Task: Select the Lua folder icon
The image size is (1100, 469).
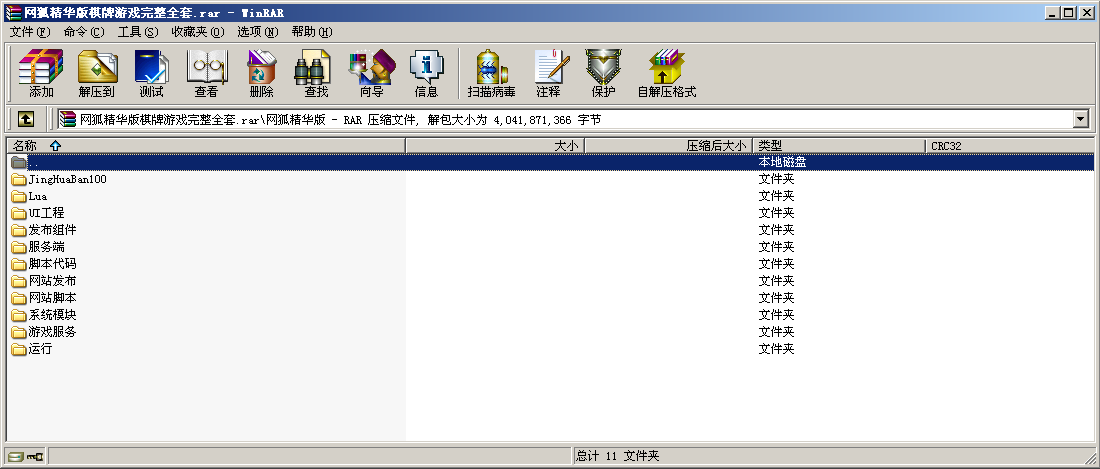Action: pyautogui.click(x=19, y=196)
